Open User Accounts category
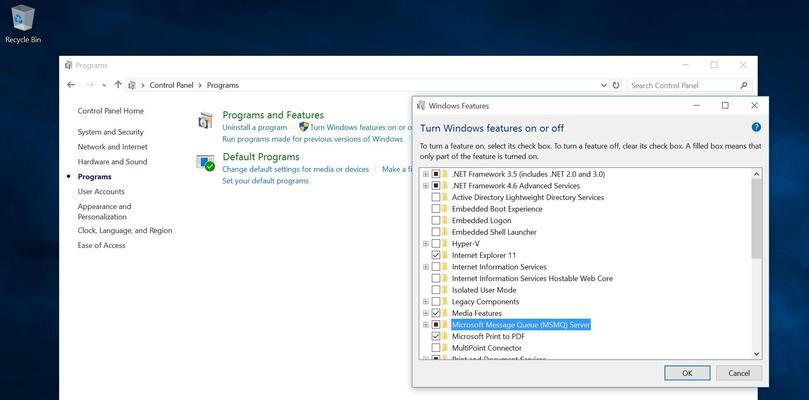809x400 pixels. 101,191
